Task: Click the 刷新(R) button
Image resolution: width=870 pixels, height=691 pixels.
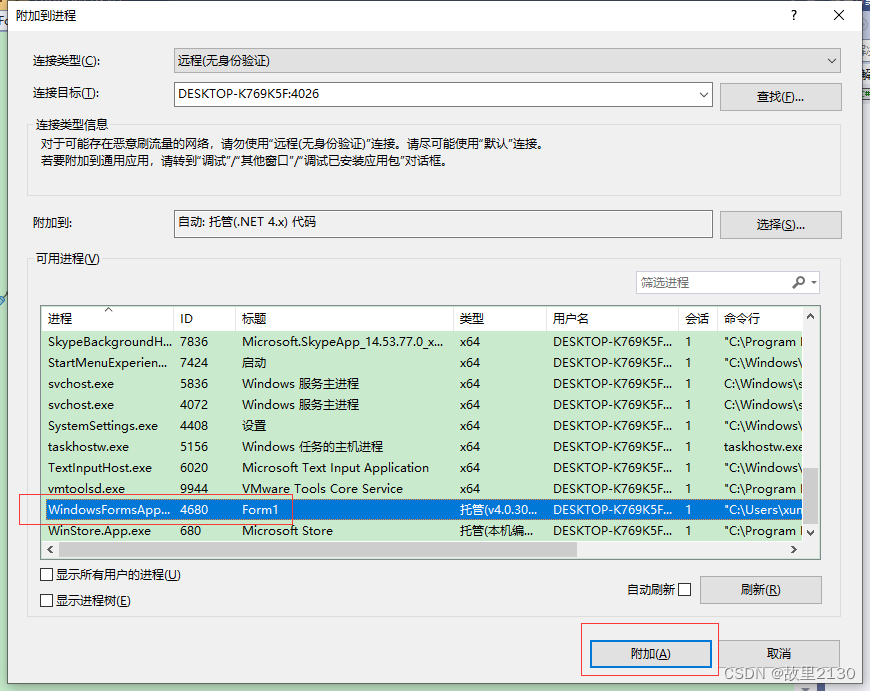Action: [x=760, y=589]
